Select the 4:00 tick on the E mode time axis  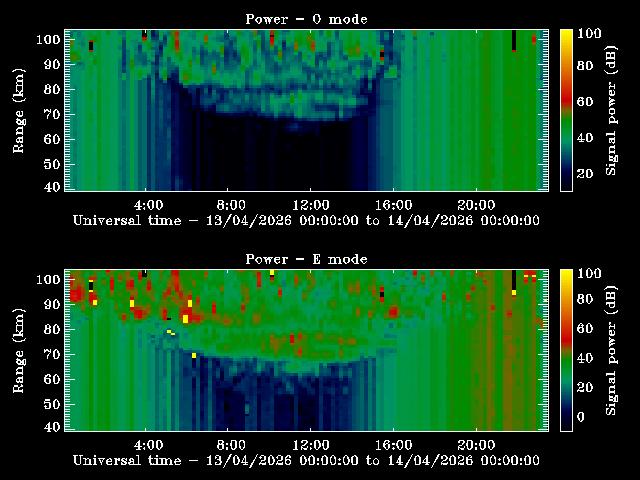(147, 444)
